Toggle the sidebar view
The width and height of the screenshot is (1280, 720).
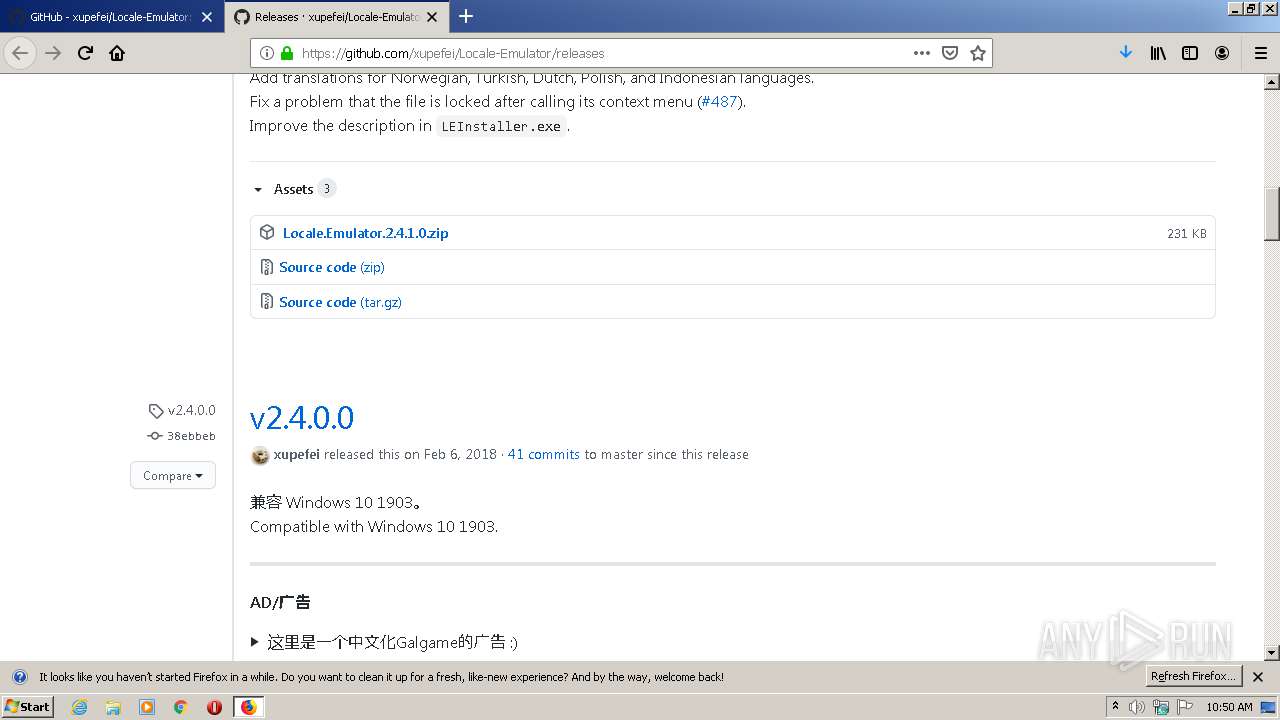pos(1190,53)
